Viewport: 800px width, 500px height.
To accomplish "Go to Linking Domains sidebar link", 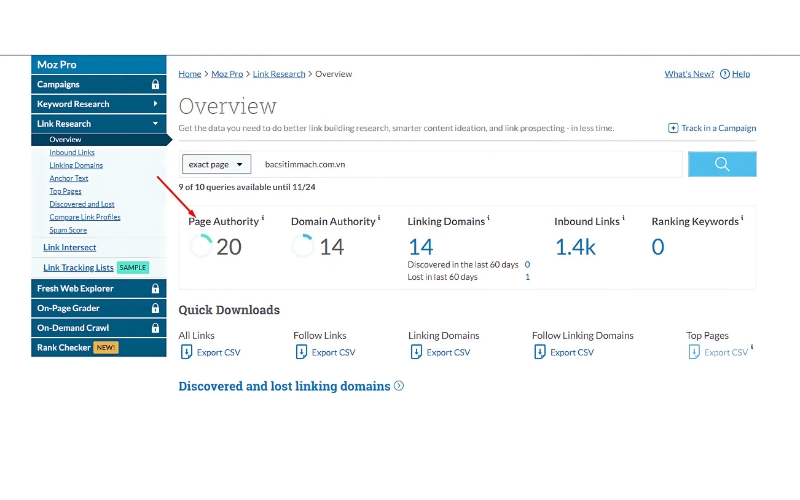I will click(x=76, y=165).
